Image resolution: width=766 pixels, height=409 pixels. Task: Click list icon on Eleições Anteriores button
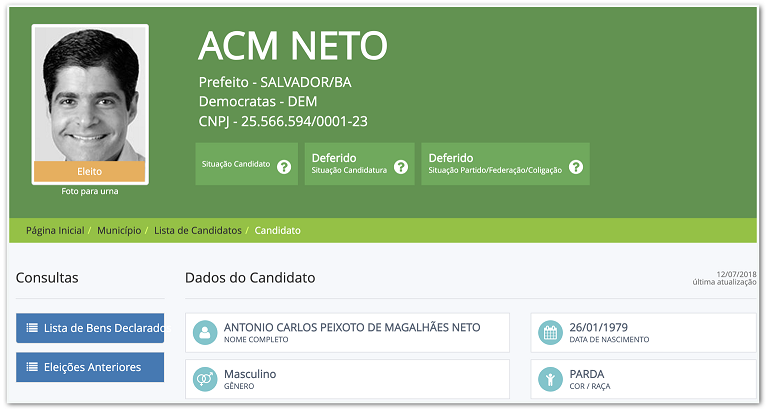click(32, 367)
